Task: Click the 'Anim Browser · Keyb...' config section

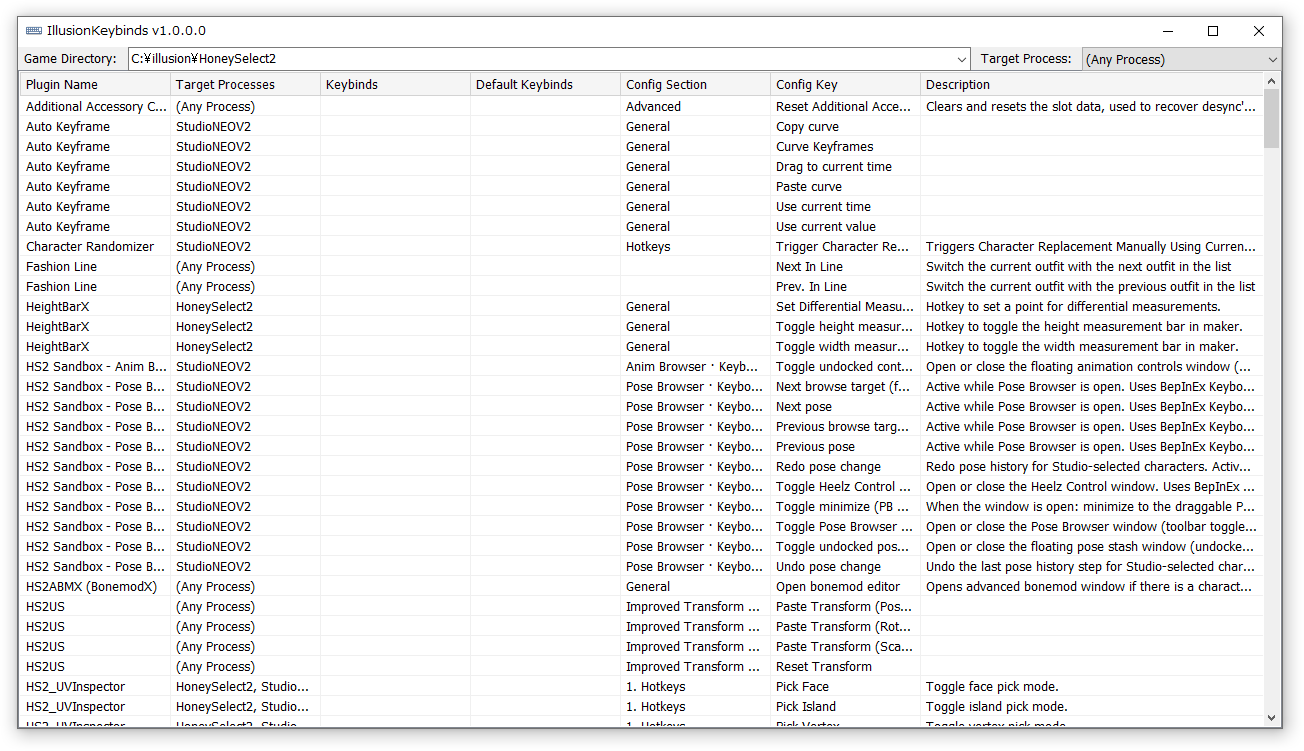Action: [696, 367]
